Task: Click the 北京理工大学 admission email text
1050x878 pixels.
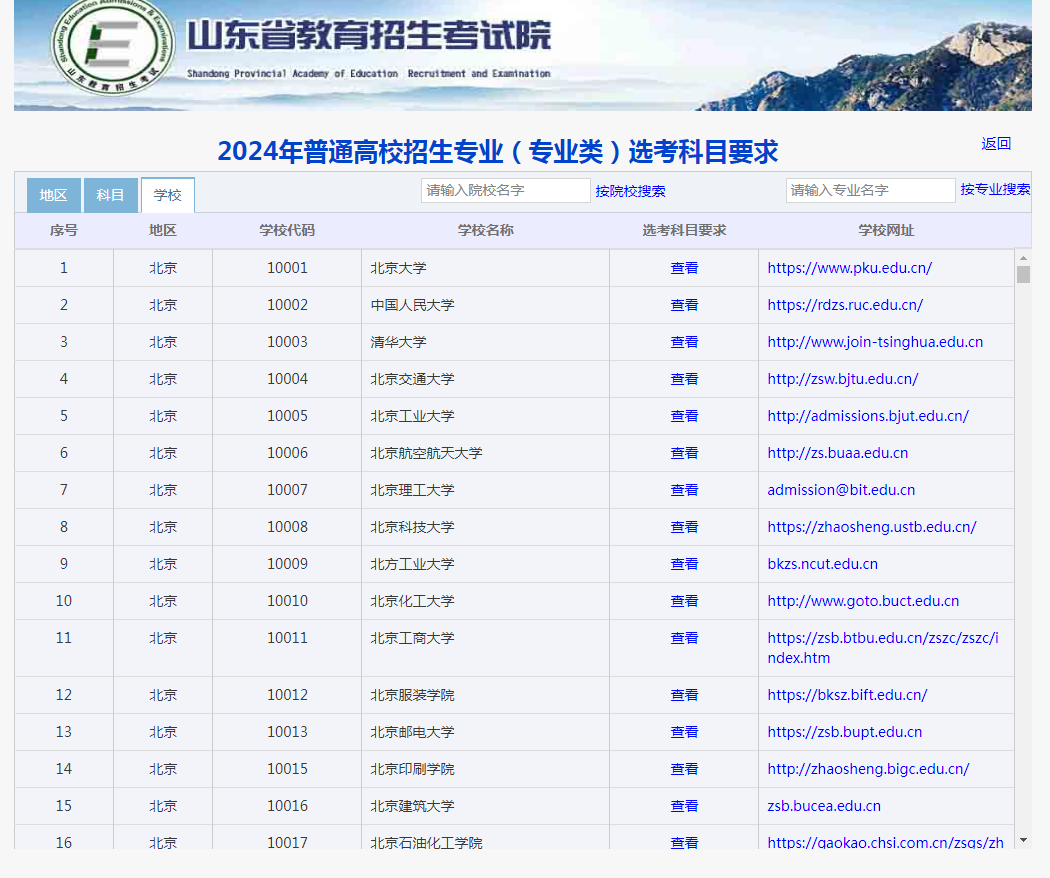Action: (842, 489)
